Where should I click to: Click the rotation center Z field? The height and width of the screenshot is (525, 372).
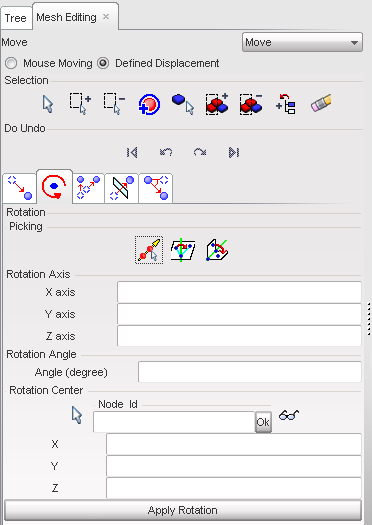(x=234, y=488)
